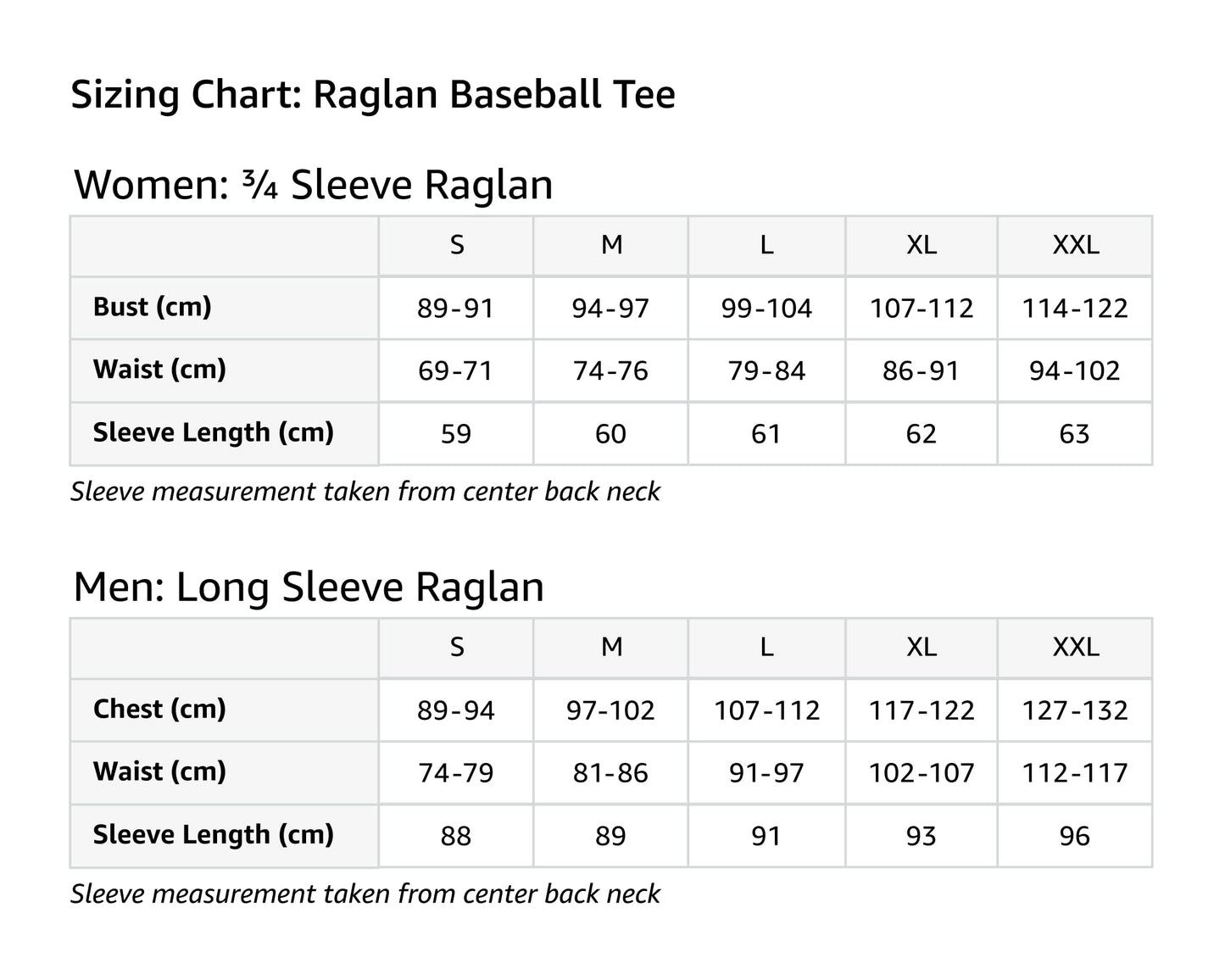The height and width of the screenshot is (980, 1225).
Task: Click the Chest (cm) row label
Action: point(159,709)
